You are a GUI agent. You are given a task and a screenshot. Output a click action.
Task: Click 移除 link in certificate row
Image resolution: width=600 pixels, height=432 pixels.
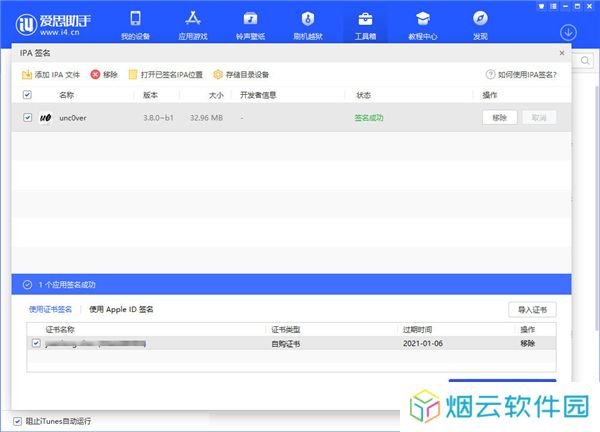click(x=527, y=343)
